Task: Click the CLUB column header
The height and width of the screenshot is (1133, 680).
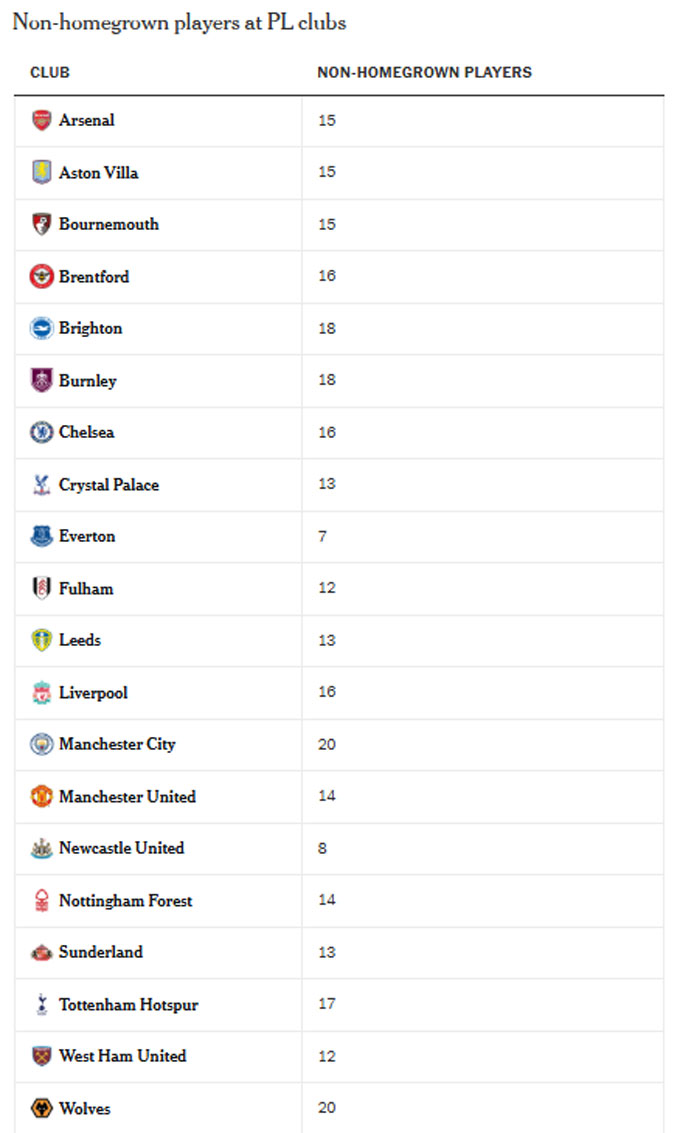Action: (x=50, y=72)
